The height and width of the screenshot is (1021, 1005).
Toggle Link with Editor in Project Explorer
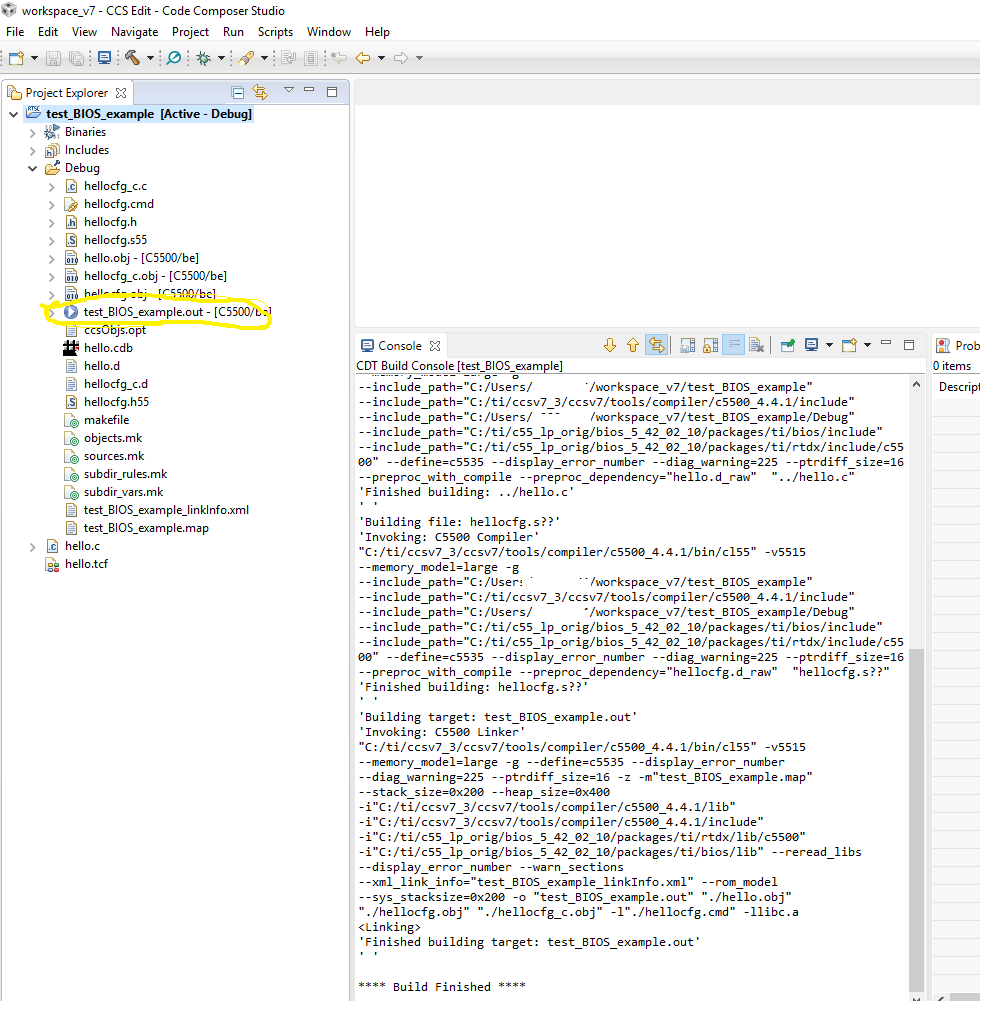click(x=261, y=92)
